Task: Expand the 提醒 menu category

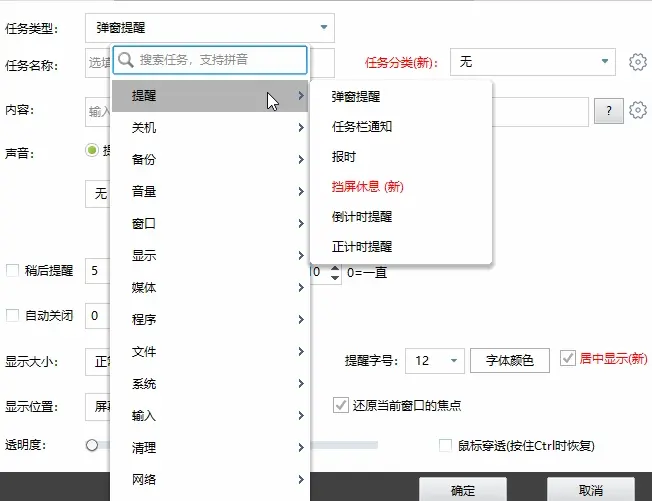Action: [x=210, y=96]
